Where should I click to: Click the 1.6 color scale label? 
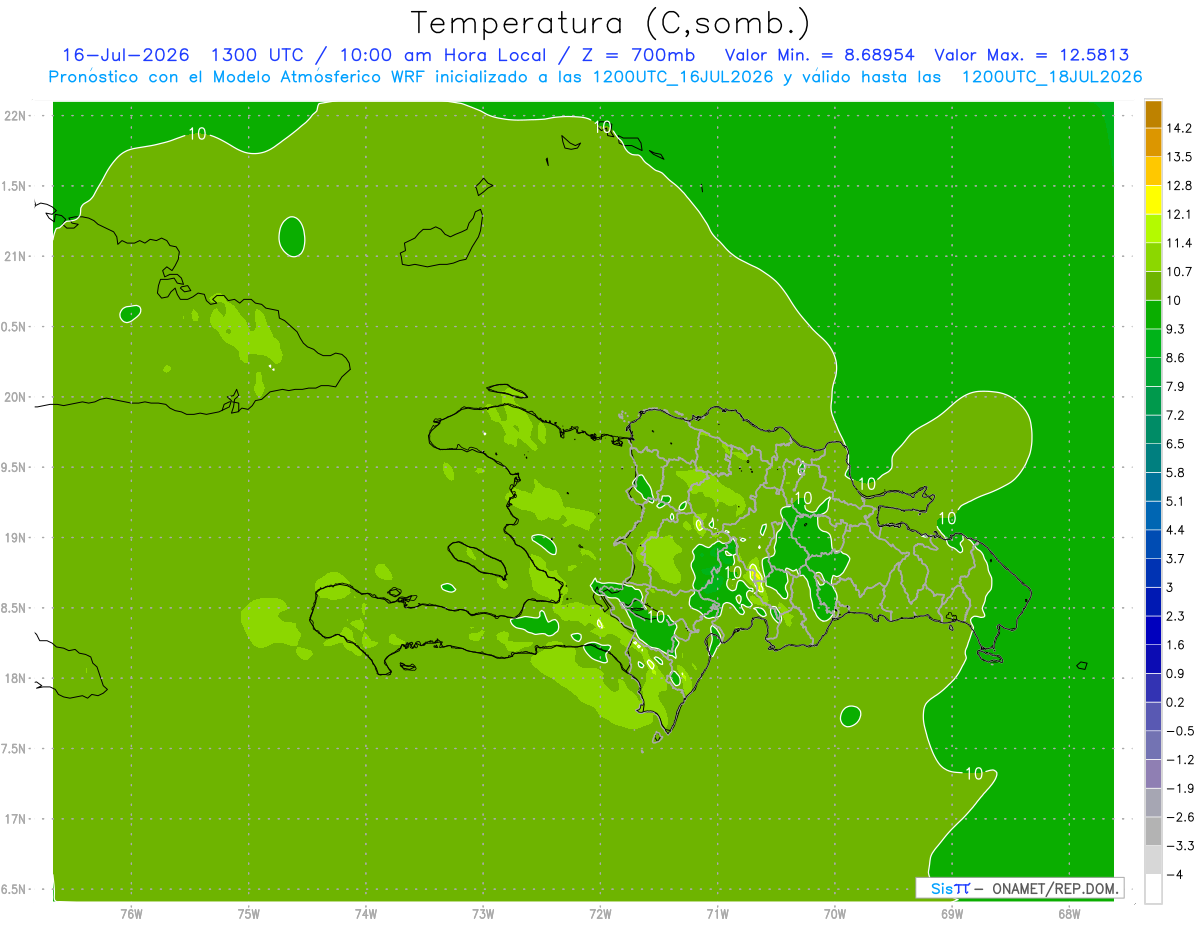pyautogui.click(x=1175, y=645)
